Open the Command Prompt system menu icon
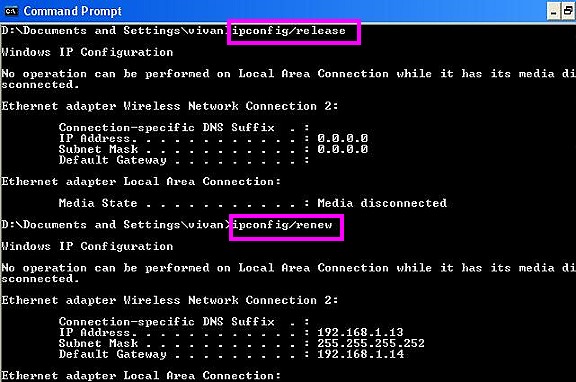 pos(11,11)
